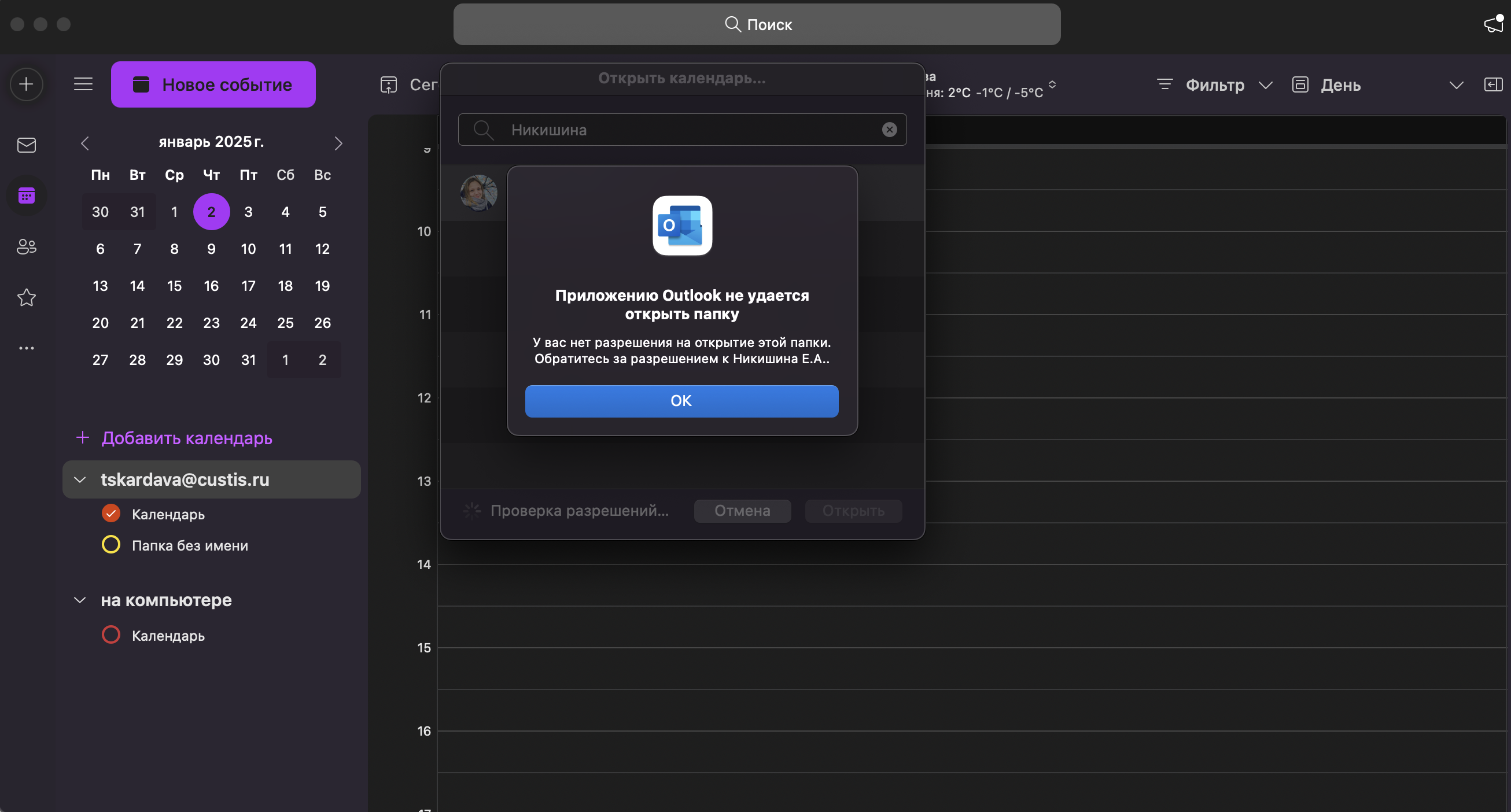Click the Outlook app icon in dialog
This screenshot has height=812, width=1511.
coord(682,226)
